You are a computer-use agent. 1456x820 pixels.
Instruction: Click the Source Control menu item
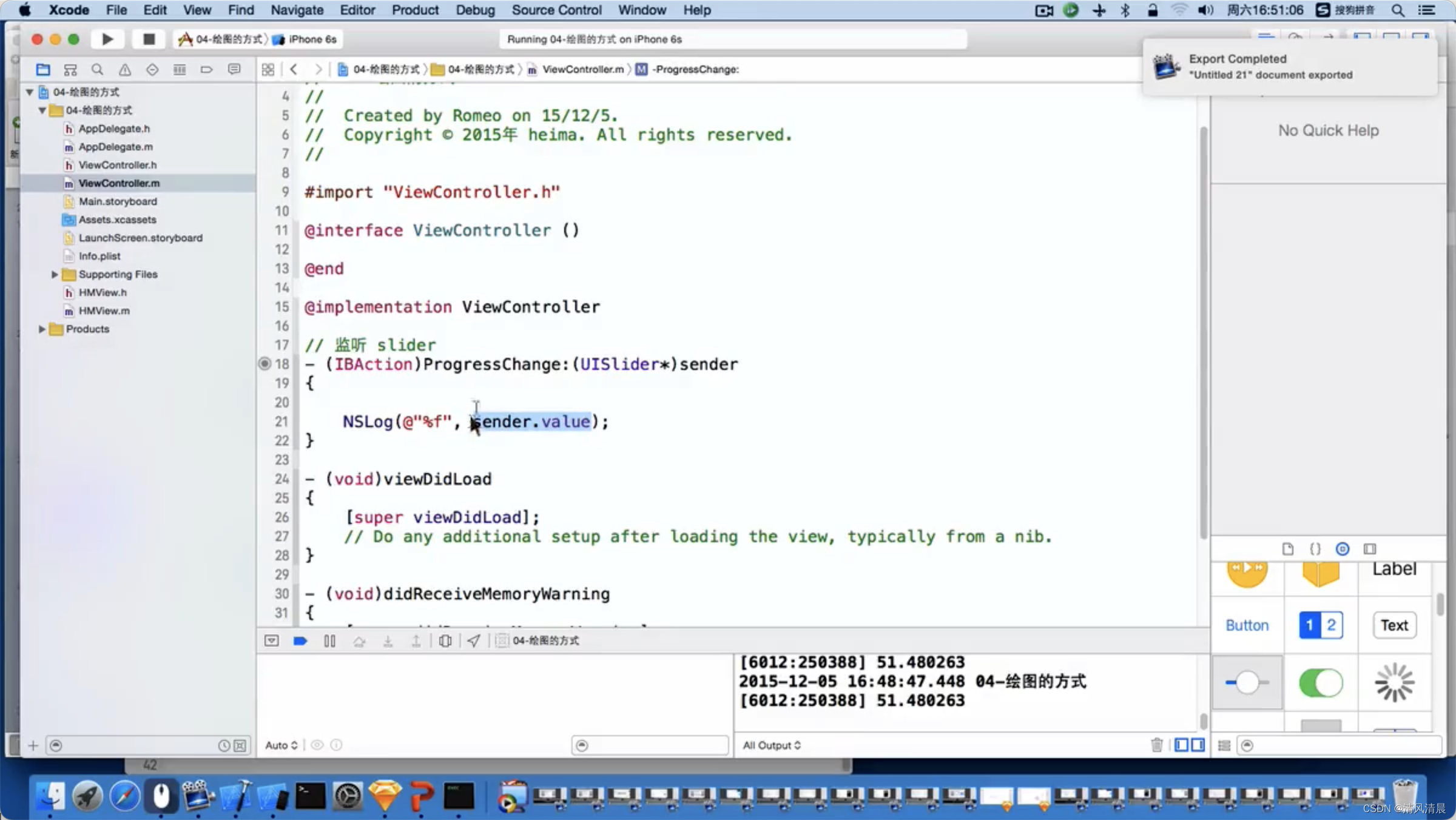pos(557,10)
